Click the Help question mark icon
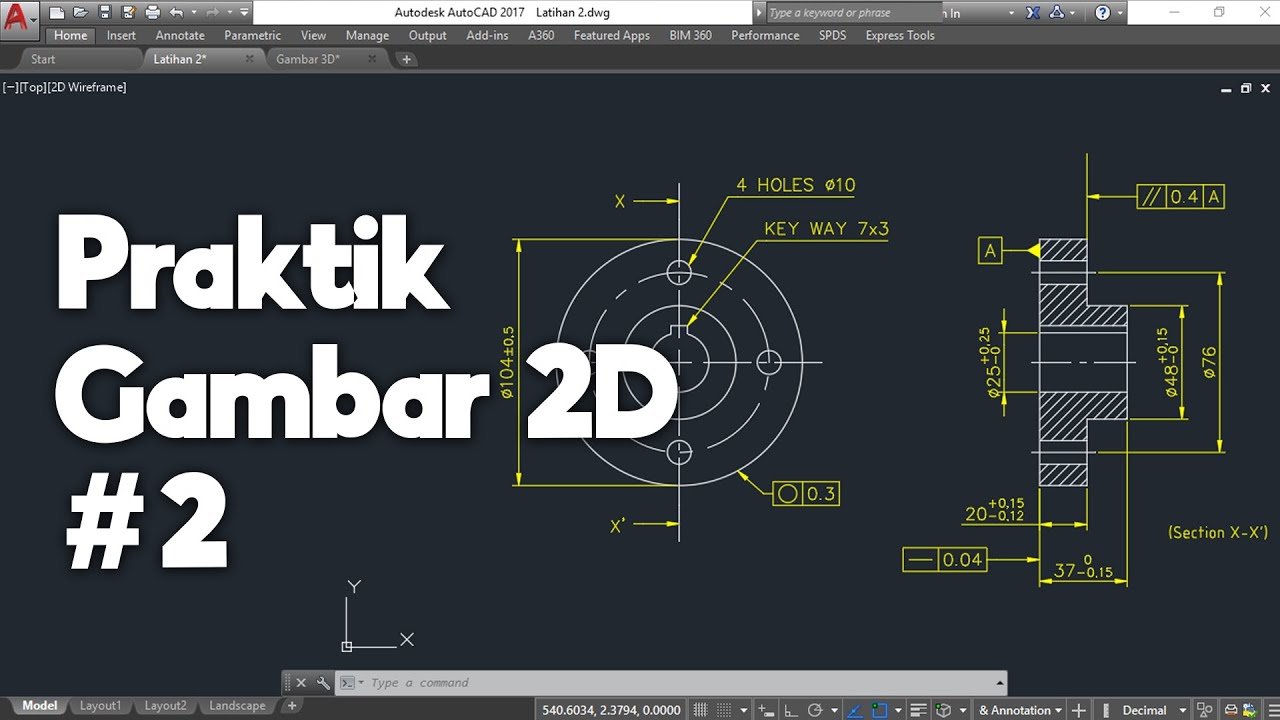This screenshot has height=720, width=1280. point(1102,13)
